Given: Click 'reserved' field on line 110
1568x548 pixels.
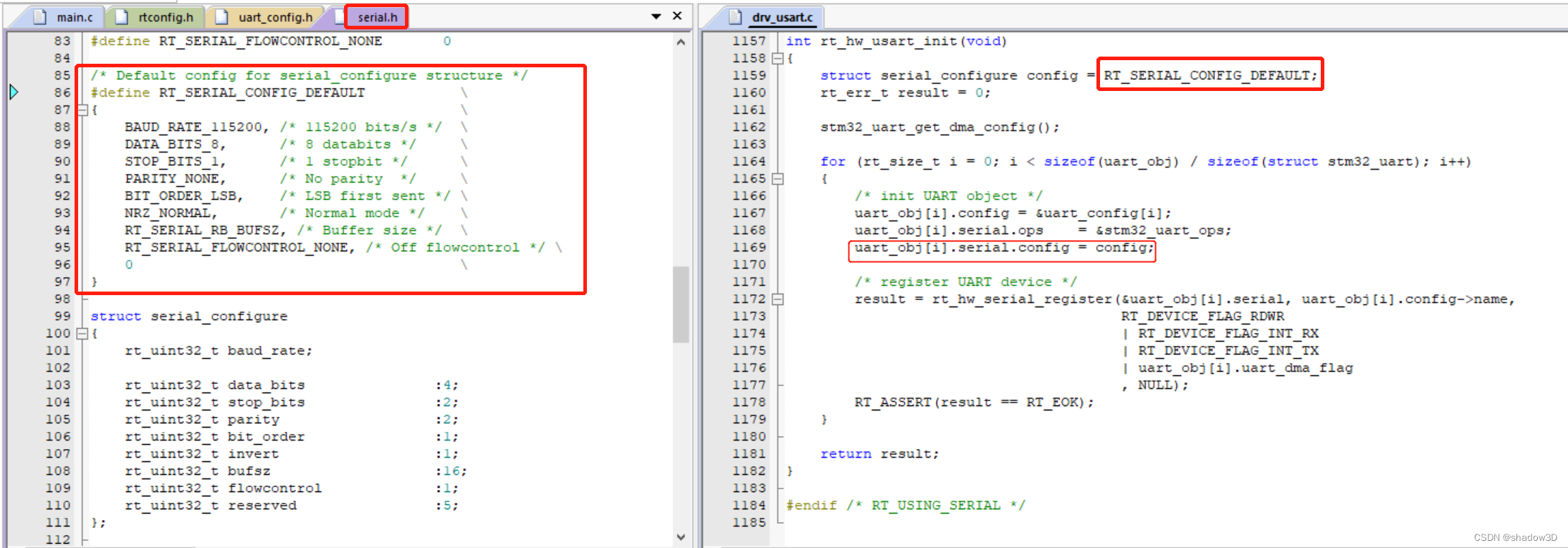Looking at the screenshot, I should pos(262,505).
